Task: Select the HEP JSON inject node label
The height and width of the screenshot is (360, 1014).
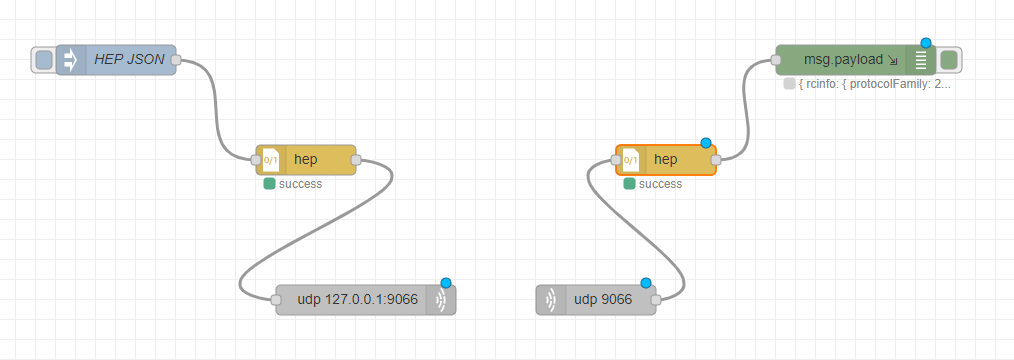Action: tap(129, 59)
